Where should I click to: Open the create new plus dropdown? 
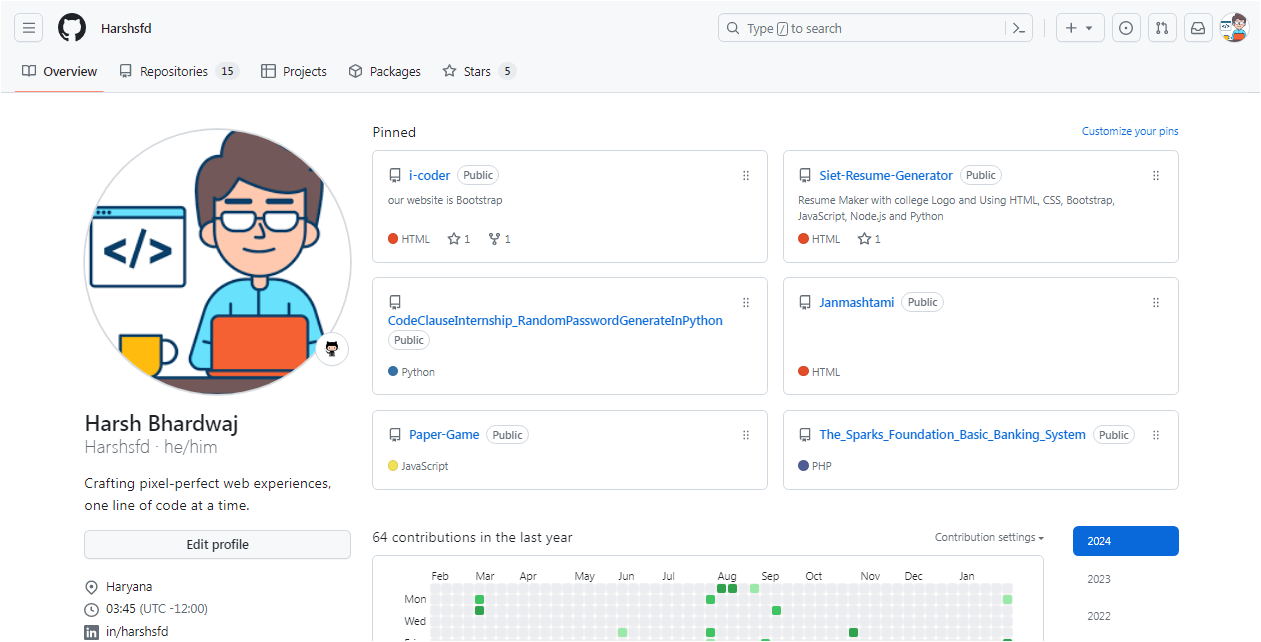pyautogui.click(x=1080, y=28)
